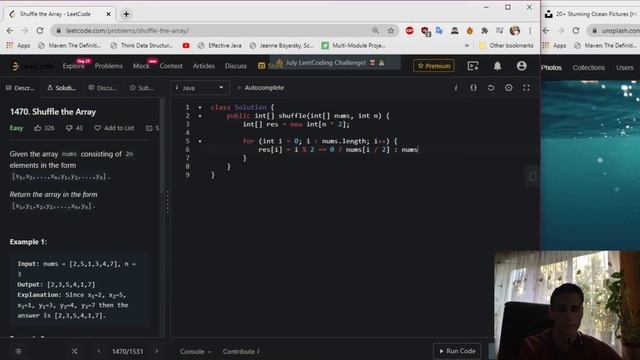Open the Chrome three-dot menu

click(x=530, y=31)
